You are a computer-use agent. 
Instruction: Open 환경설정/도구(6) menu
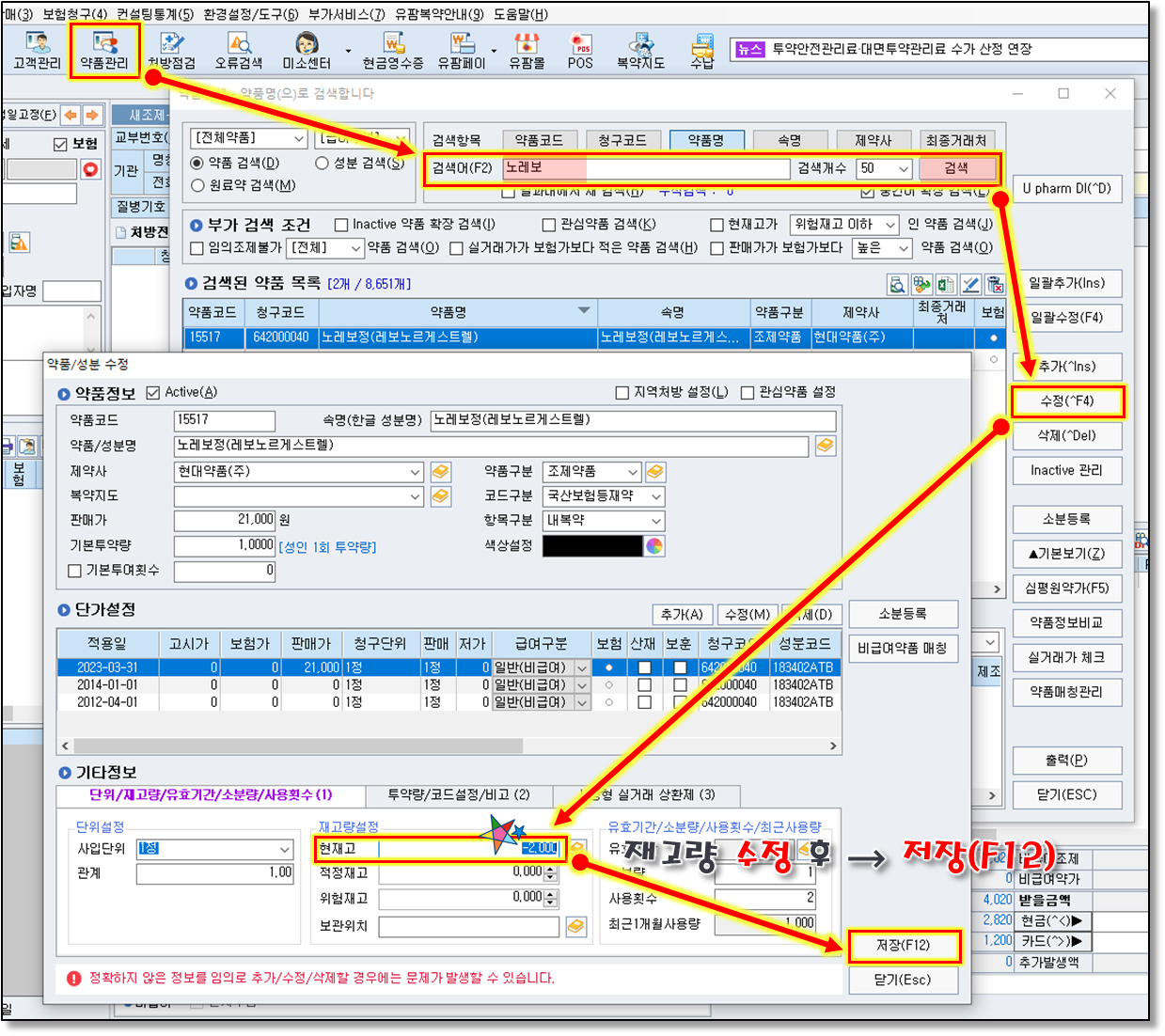click(250, 14)
